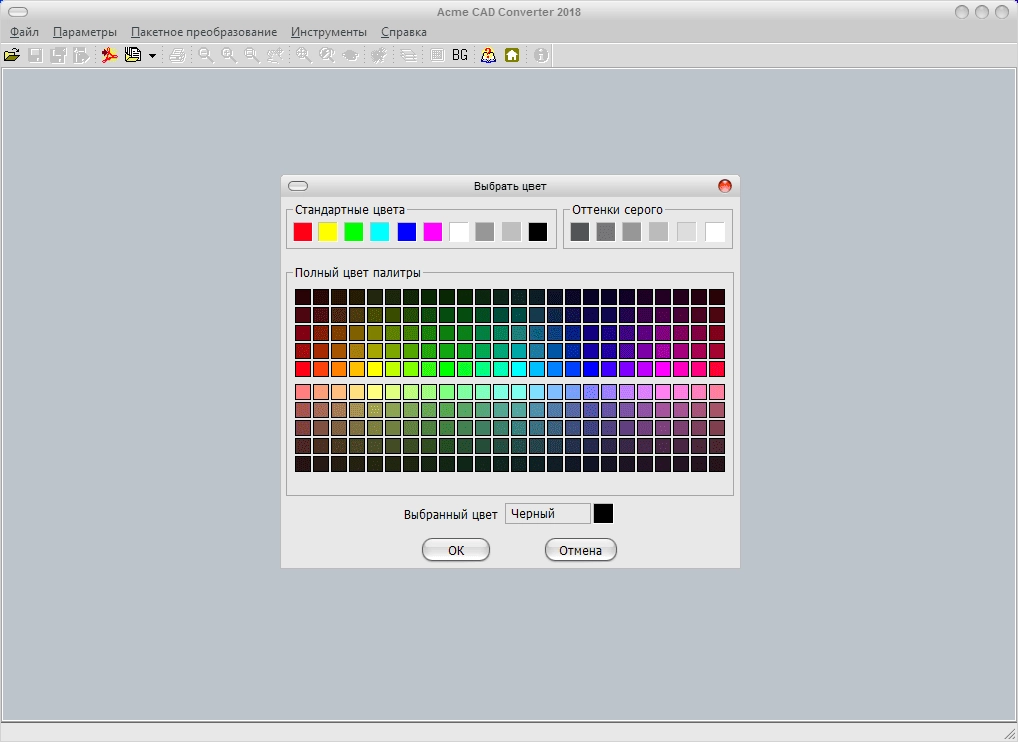Click the batch convert documents icon
The height and width of the screenshot is (742, 1018).
point(133,55)
